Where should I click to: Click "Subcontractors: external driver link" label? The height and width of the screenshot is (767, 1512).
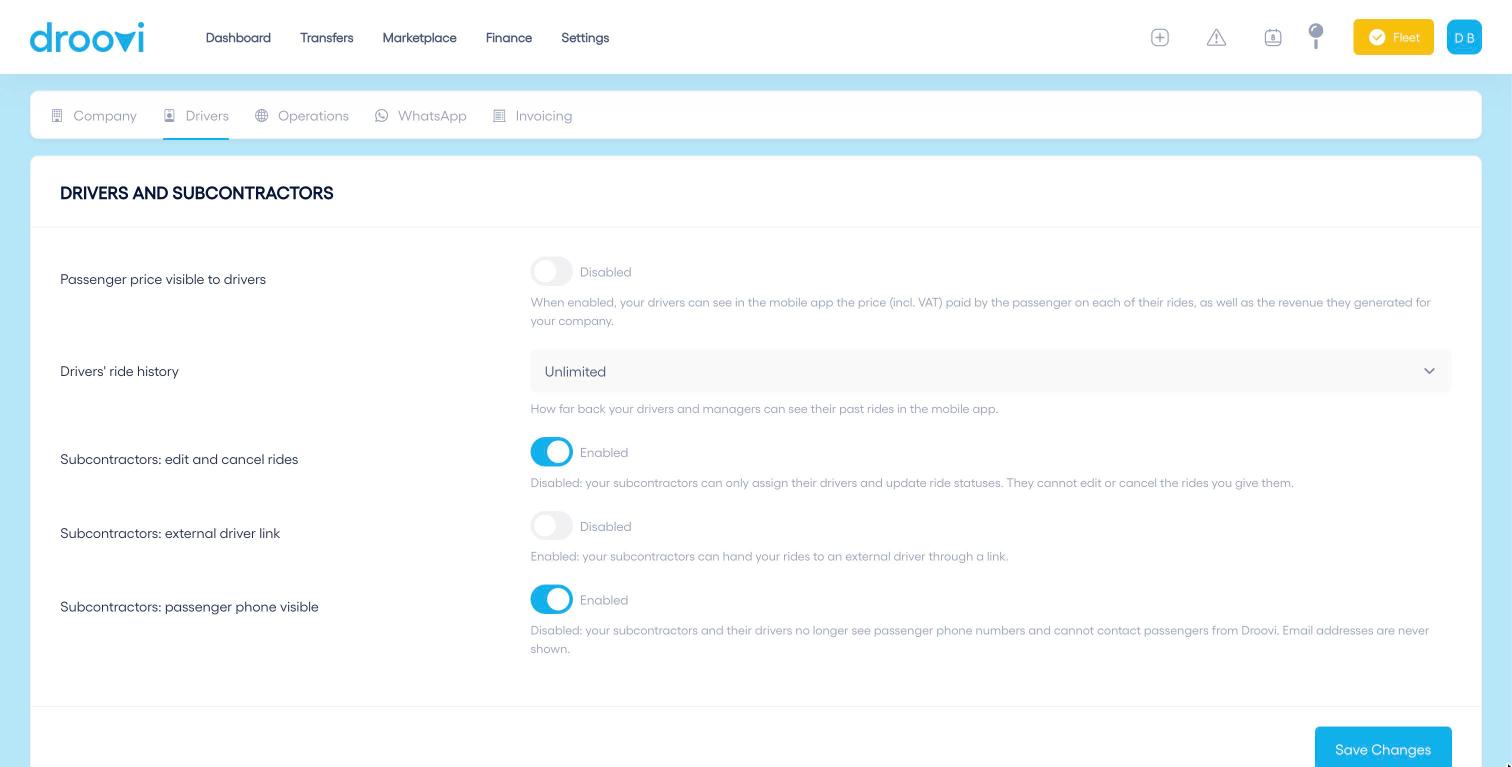pos(170,534)
